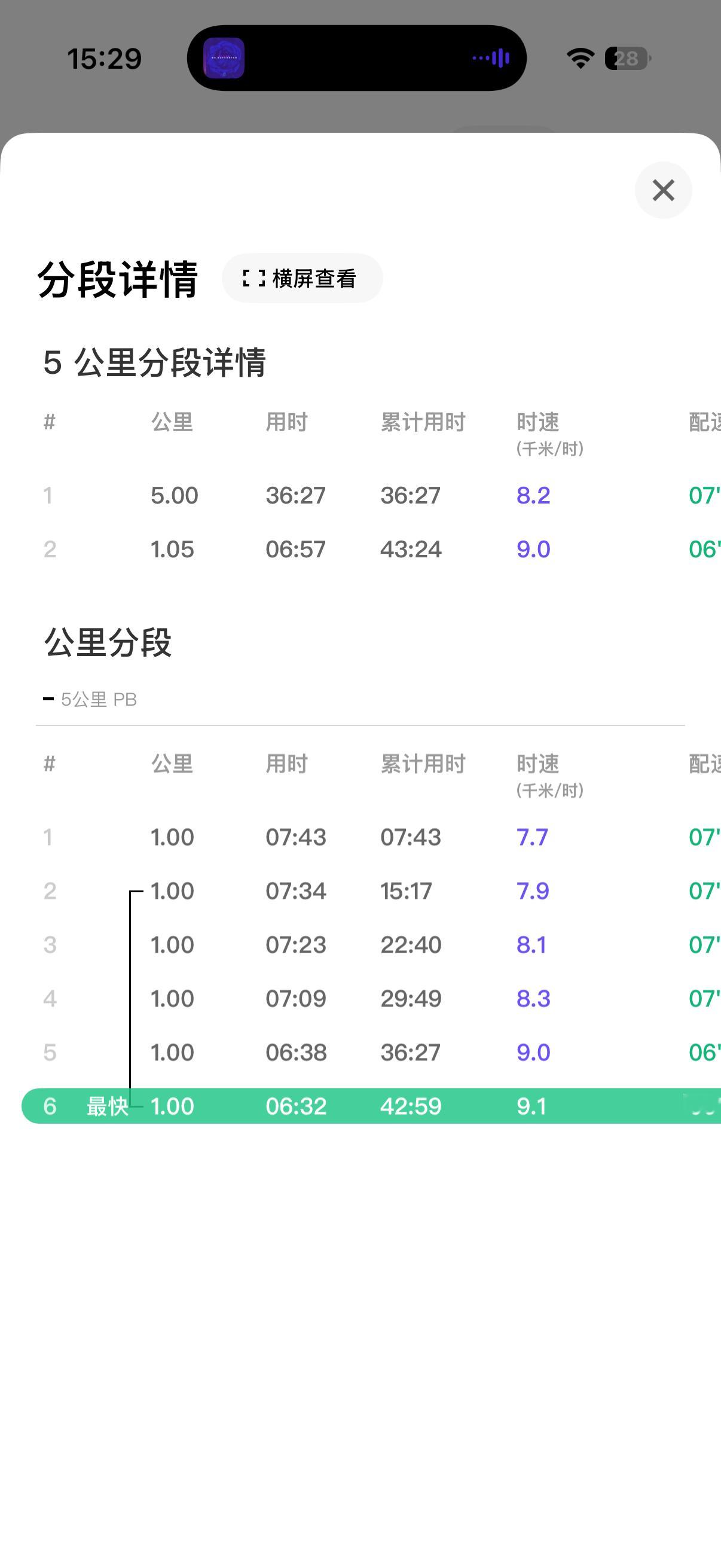The width and height of the screenshot is (721, 1568).
Task: Tap the 15:29 clock in status bar
Action: tap(104, 59)
